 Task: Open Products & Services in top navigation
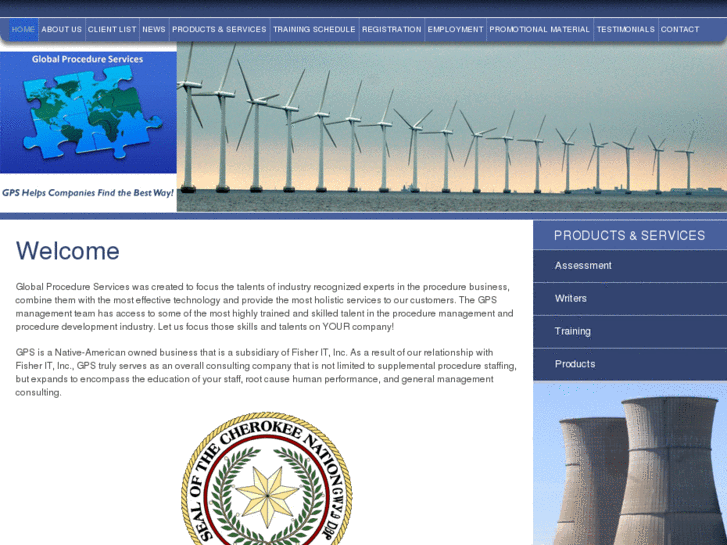pyautogui.click(x=219, y=29)
